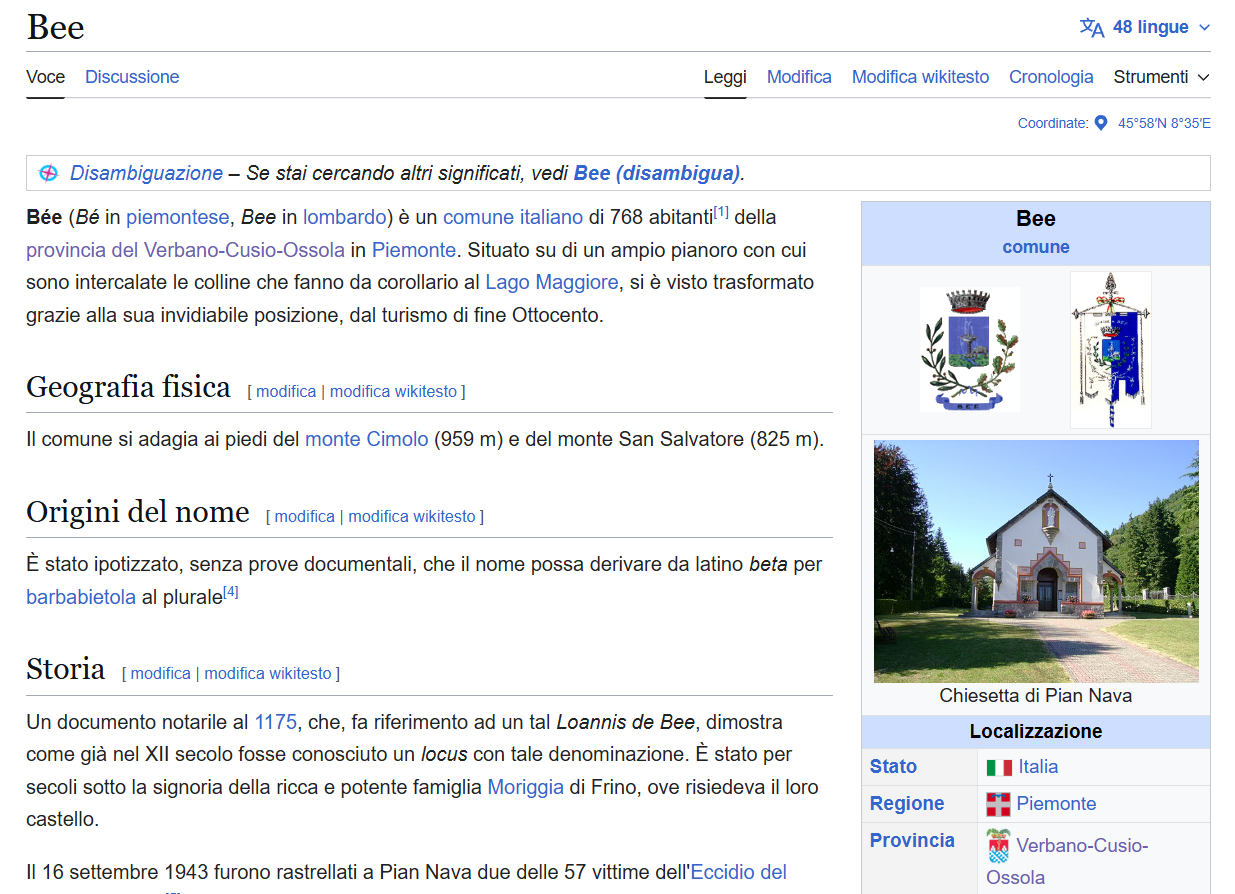Open the Modifica wikitesto tab
1235x894 pixels.
(920, 77)
